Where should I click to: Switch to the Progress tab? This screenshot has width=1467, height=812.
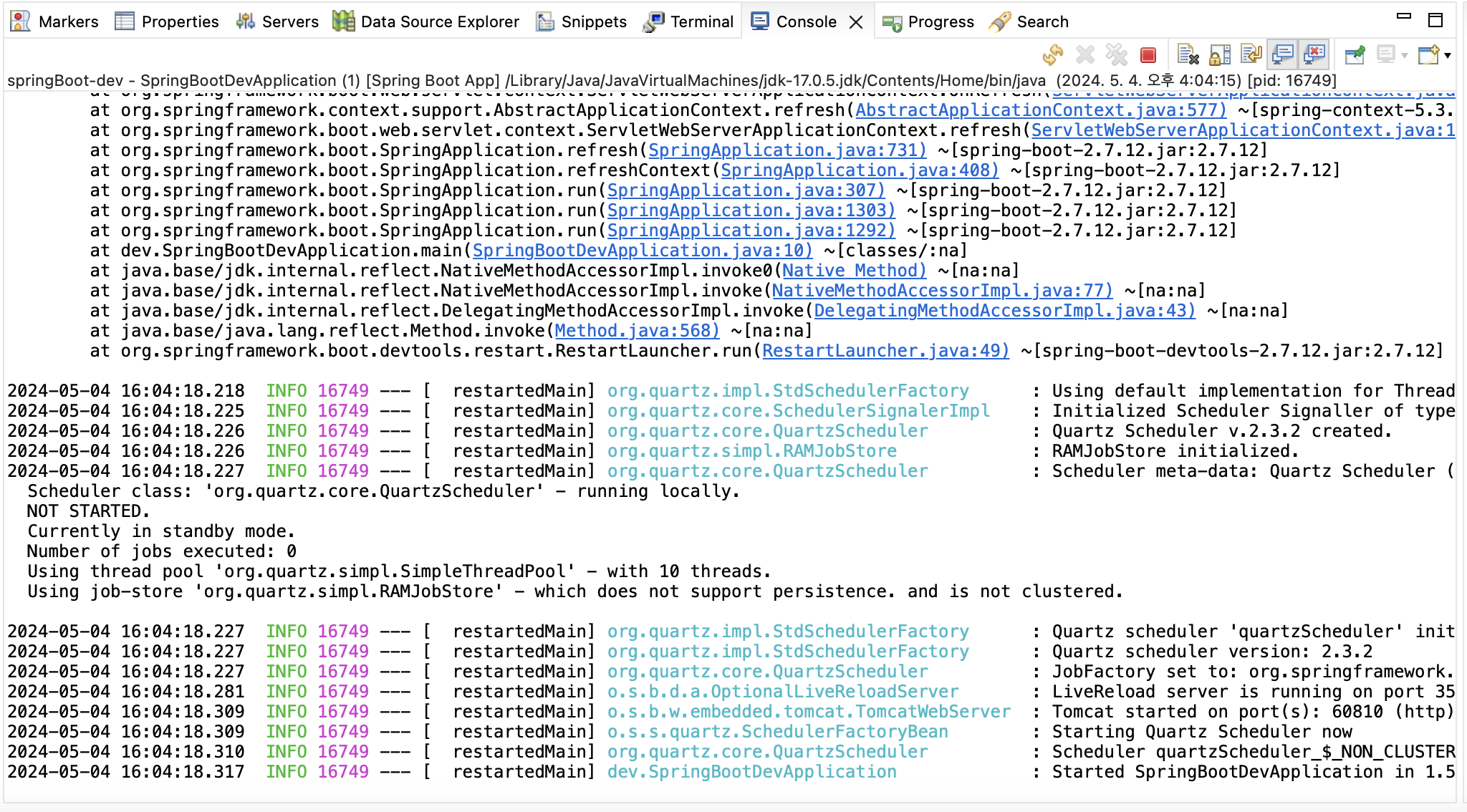pyautogui.click(x=928, y=21)
